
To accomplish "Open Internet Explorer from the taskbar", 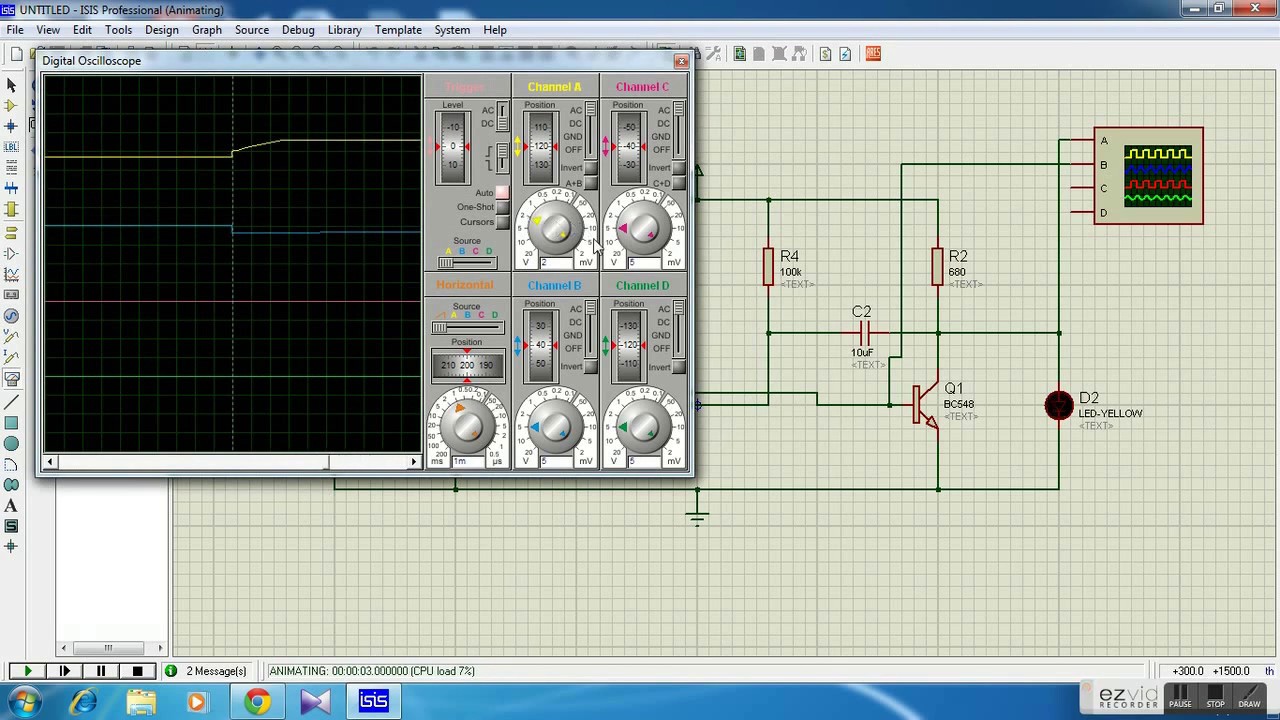I will click(x=84, y=702).
